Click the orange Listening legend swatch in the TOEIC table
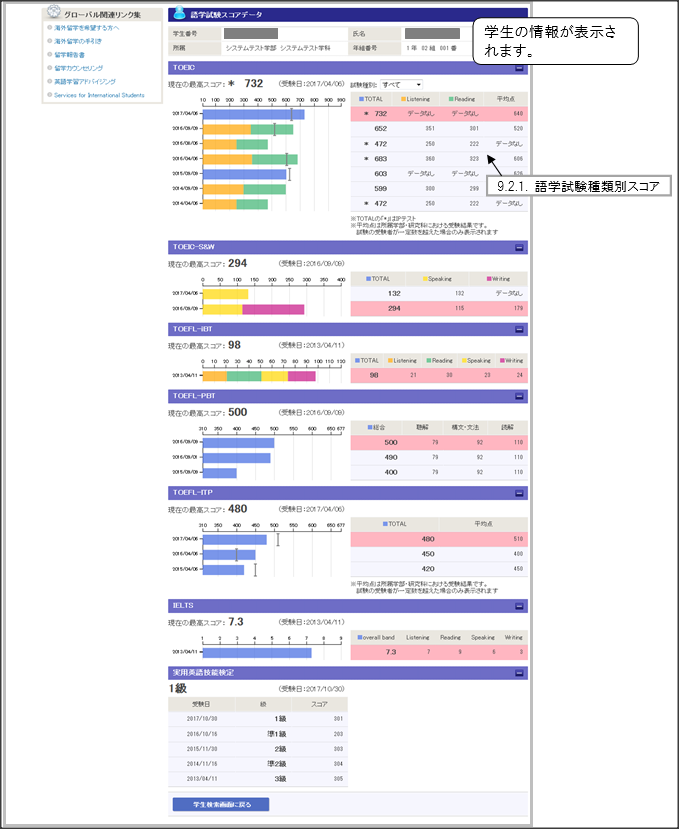 (x=403, y=99)
